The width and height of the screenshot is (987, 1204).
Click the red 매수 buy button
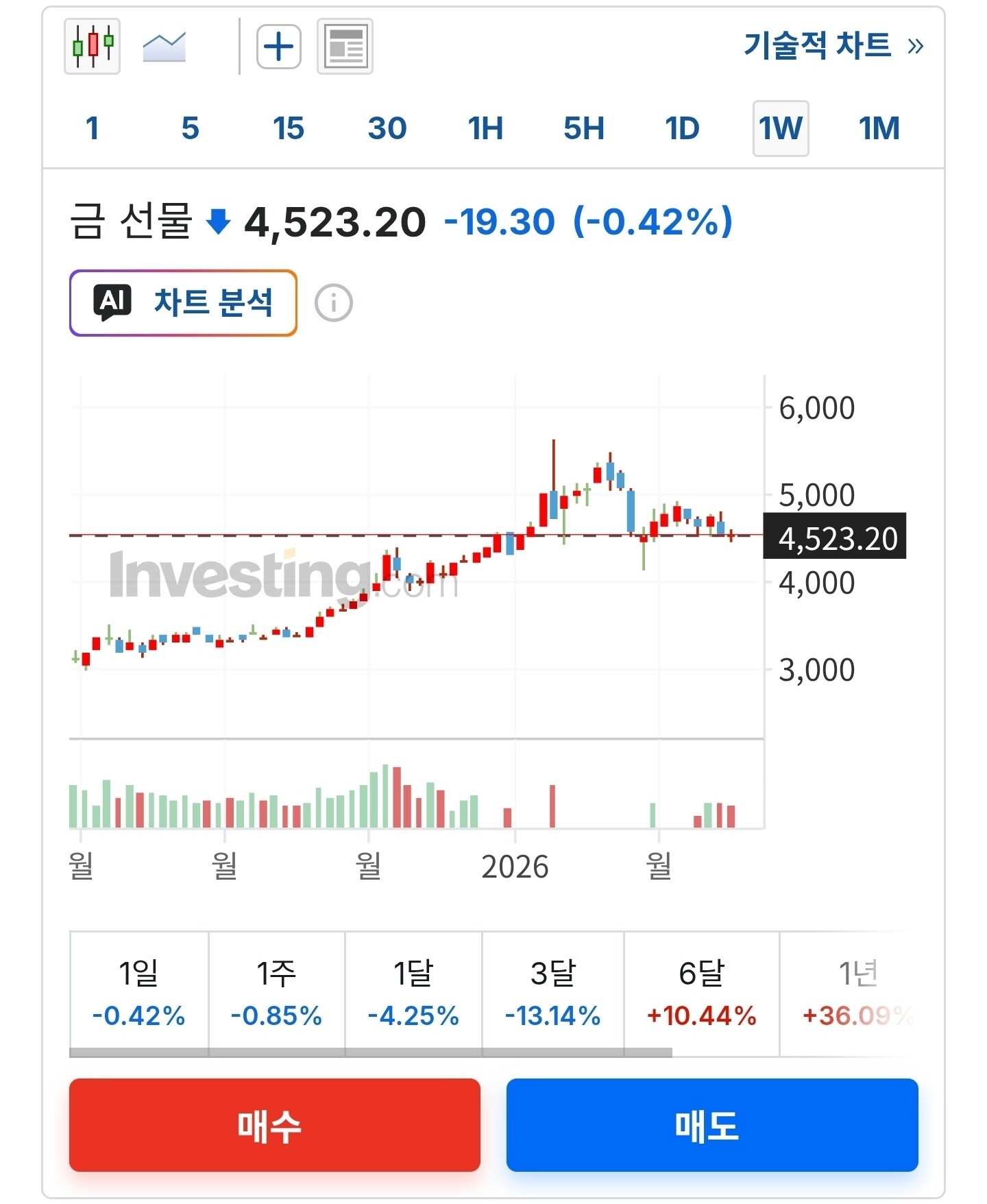tap(275, 1125)
